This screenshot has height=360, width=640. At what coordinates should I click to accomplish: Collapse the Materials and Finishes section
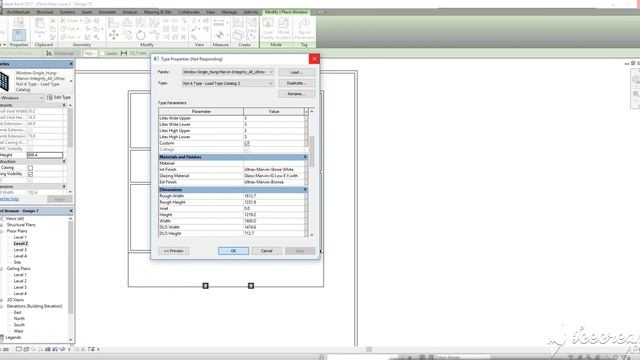pos(305,157)
